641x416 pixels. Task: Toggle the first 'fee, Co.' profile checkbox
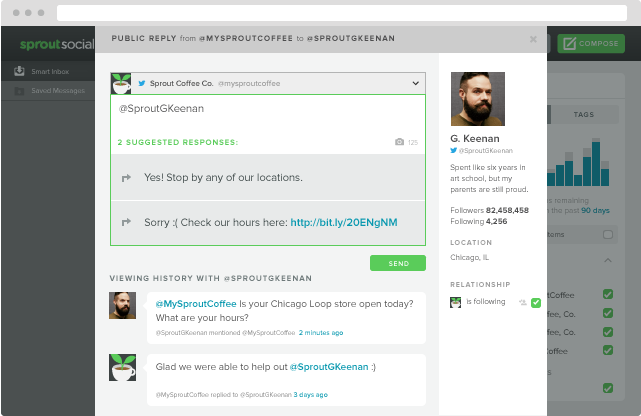pyautogui.click(x=608, y=313)
